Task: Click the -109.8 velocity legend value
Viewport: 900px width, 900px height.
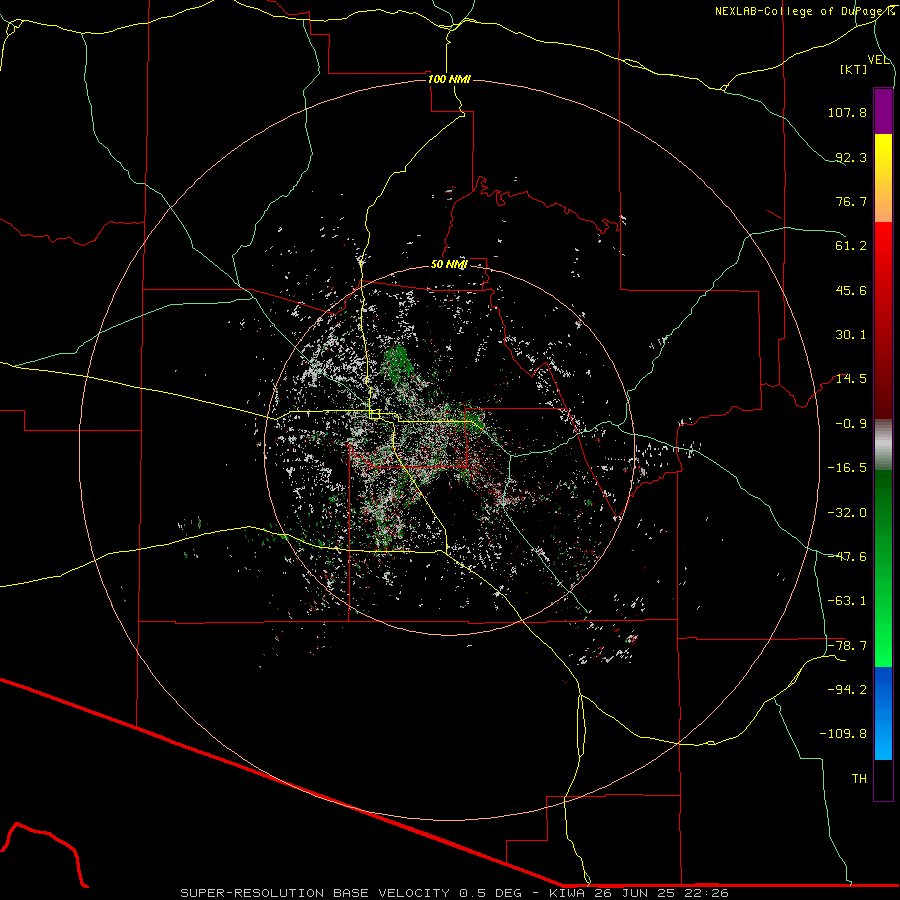Action: 843,734
